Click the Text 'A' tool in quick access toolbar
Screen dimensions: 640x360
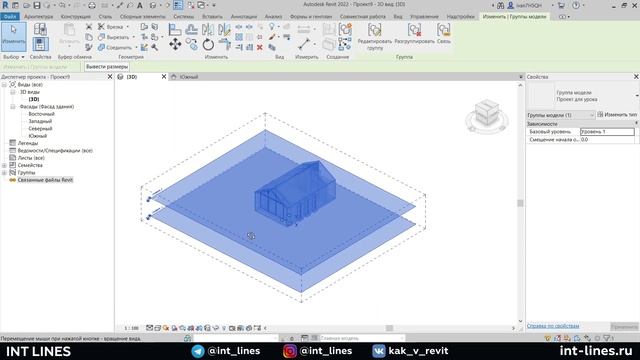(140, 5)
